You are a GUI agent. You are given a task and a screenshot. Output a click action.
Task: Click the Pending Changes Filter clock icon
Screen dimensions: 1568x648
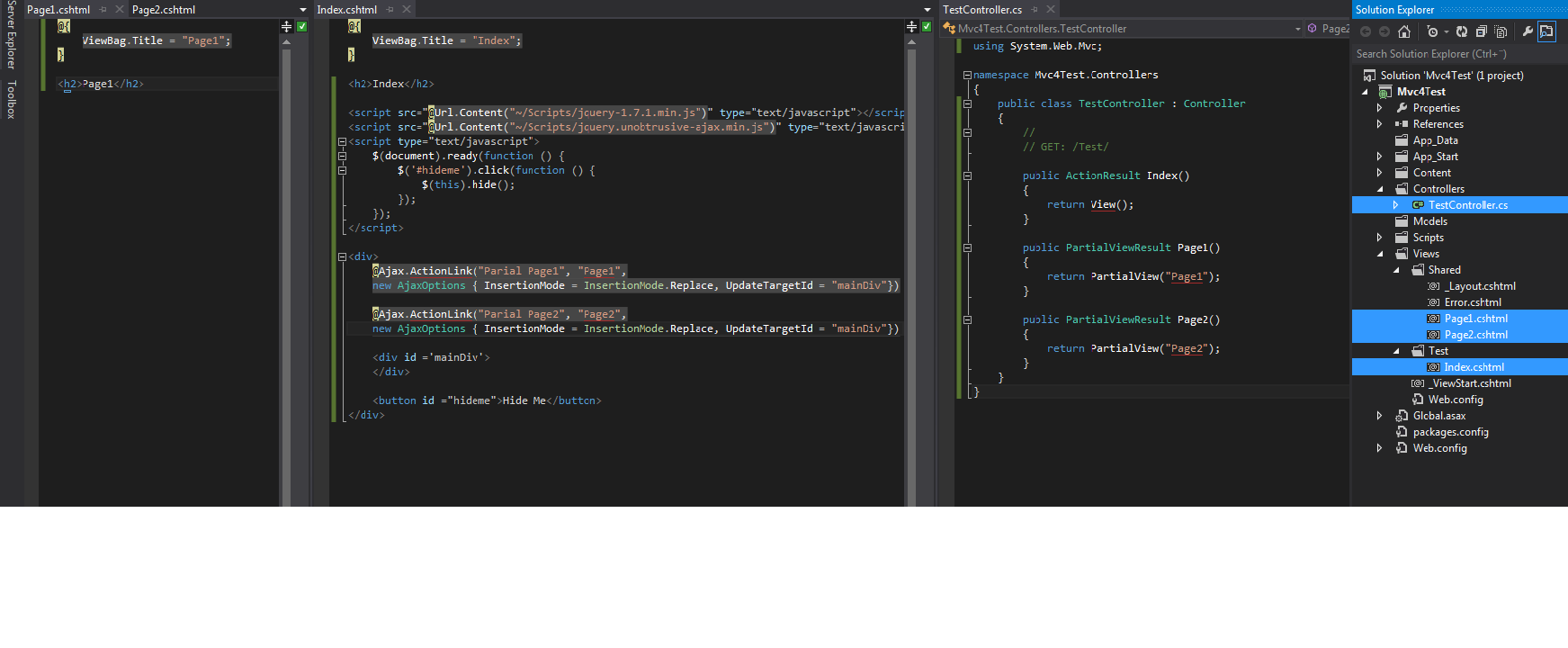click(1433, 31)
